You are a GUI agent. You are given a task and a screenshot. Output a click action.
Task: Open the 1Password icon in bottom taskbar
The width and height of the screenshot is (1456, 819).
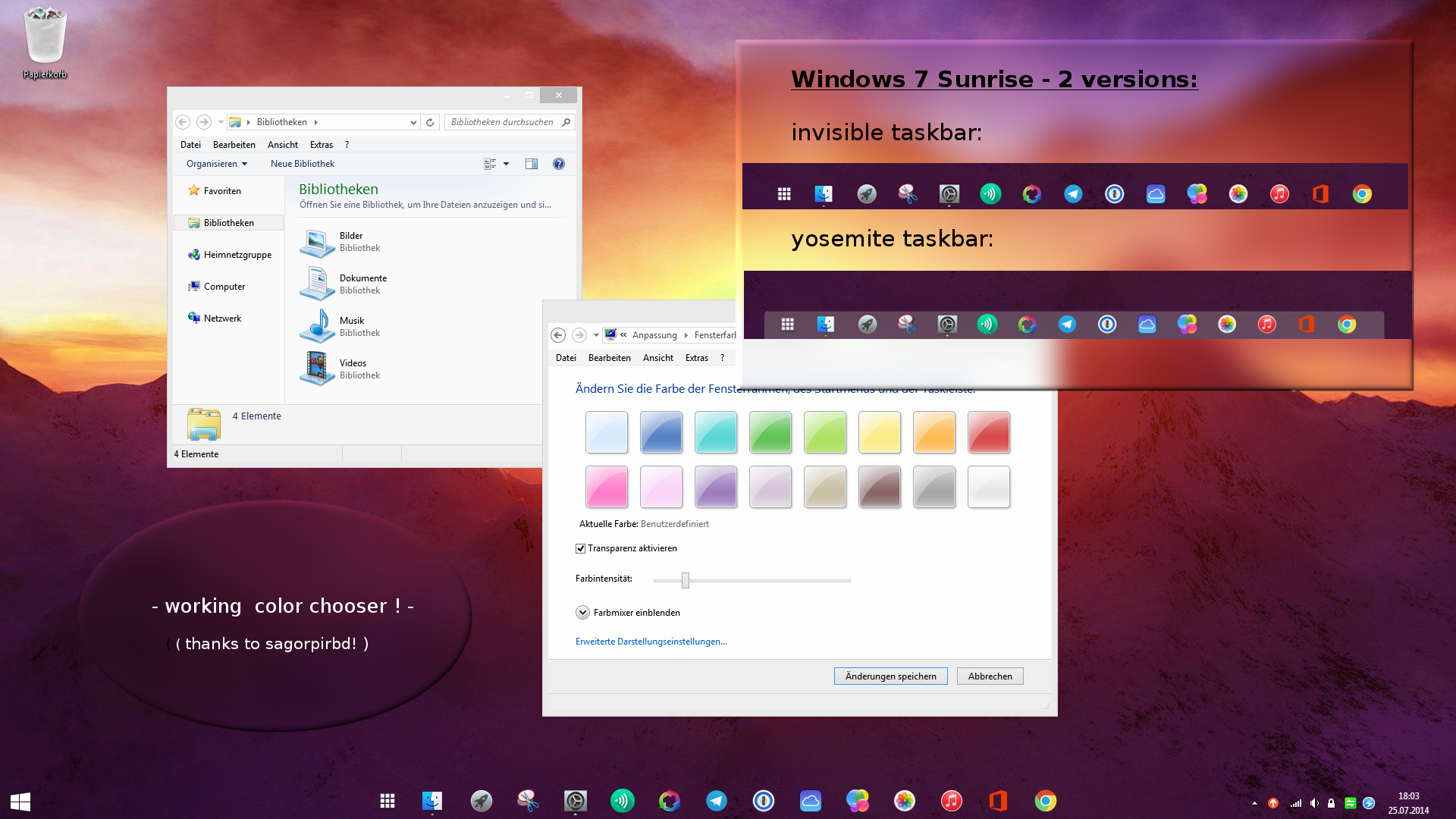pos(764,801)
